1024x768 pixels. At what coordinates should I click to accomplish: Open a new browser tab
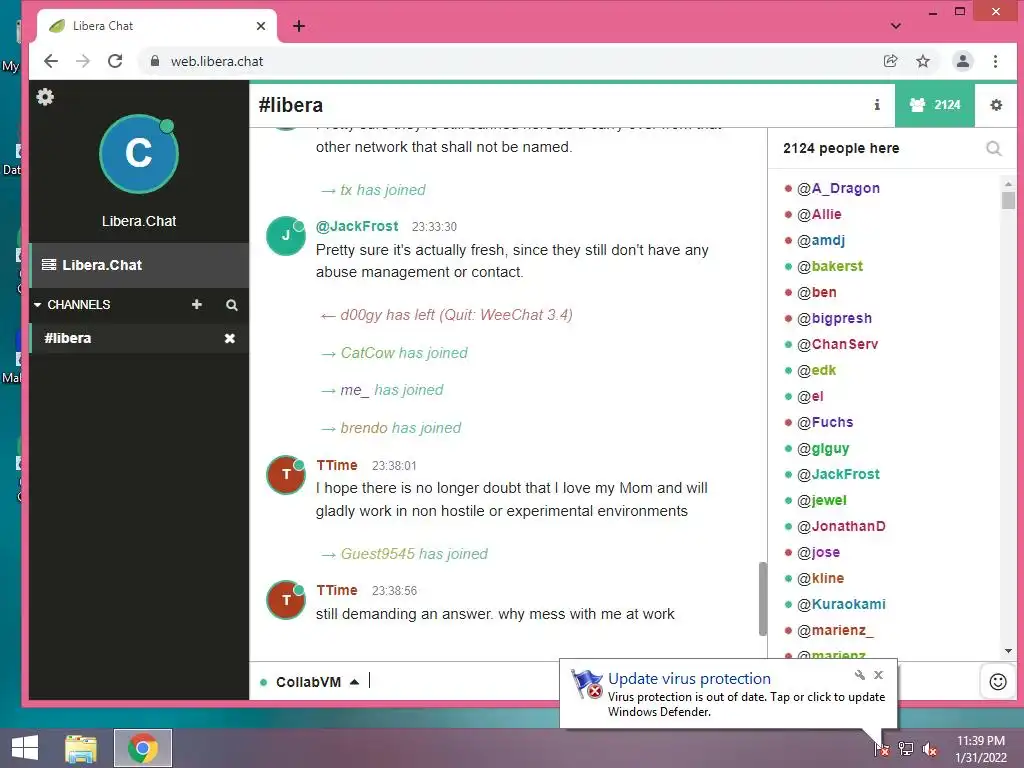pos(299,26)
